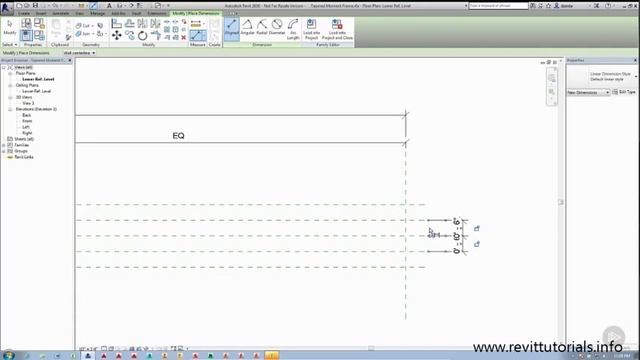640x360 pixels.
Task: Open Lower Ref. Level floor plan
Action: point(38,79)
